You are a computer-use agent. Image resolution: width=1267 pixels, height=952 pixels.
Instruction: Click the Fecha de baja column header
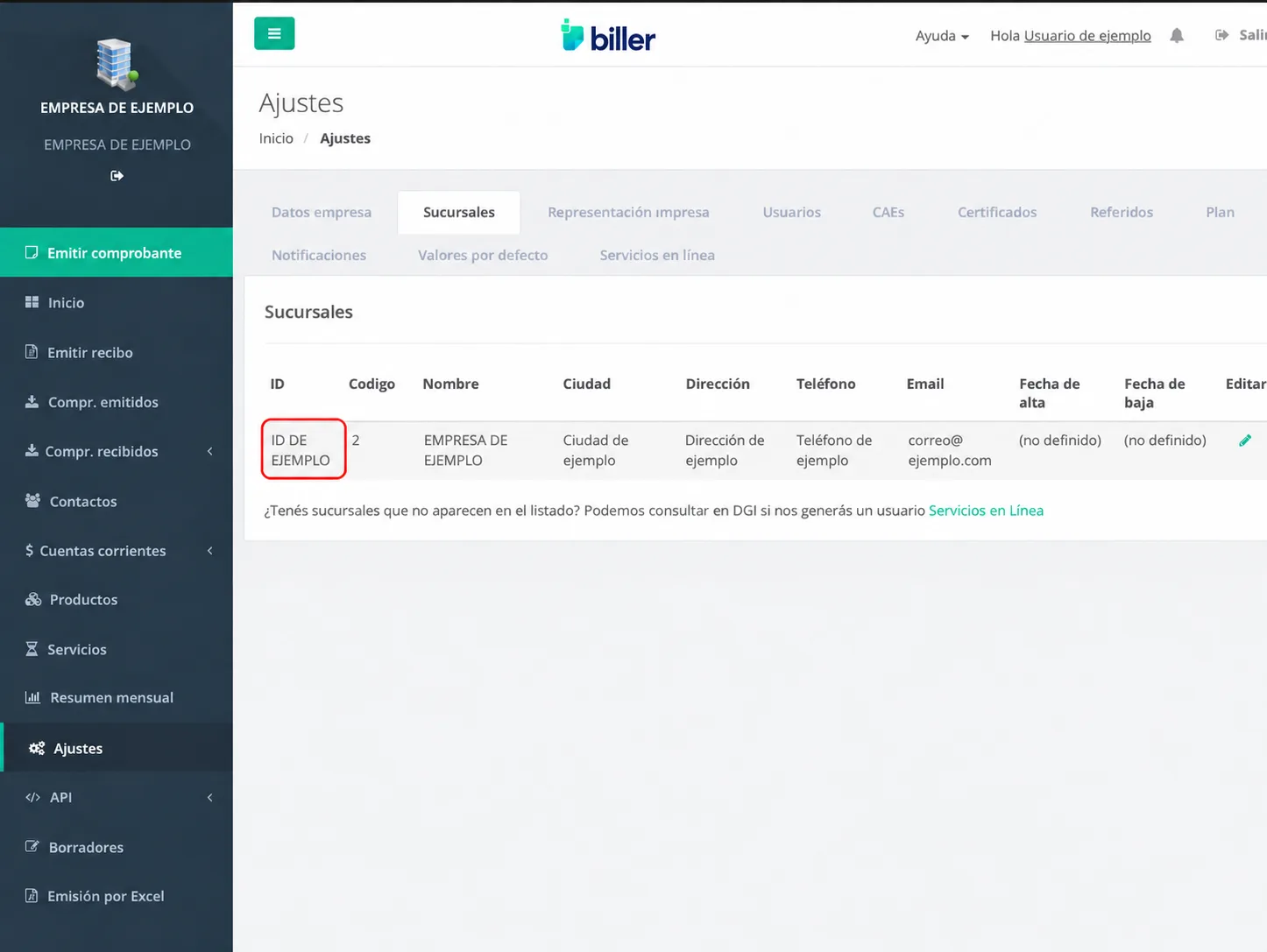pos(1155,393)
